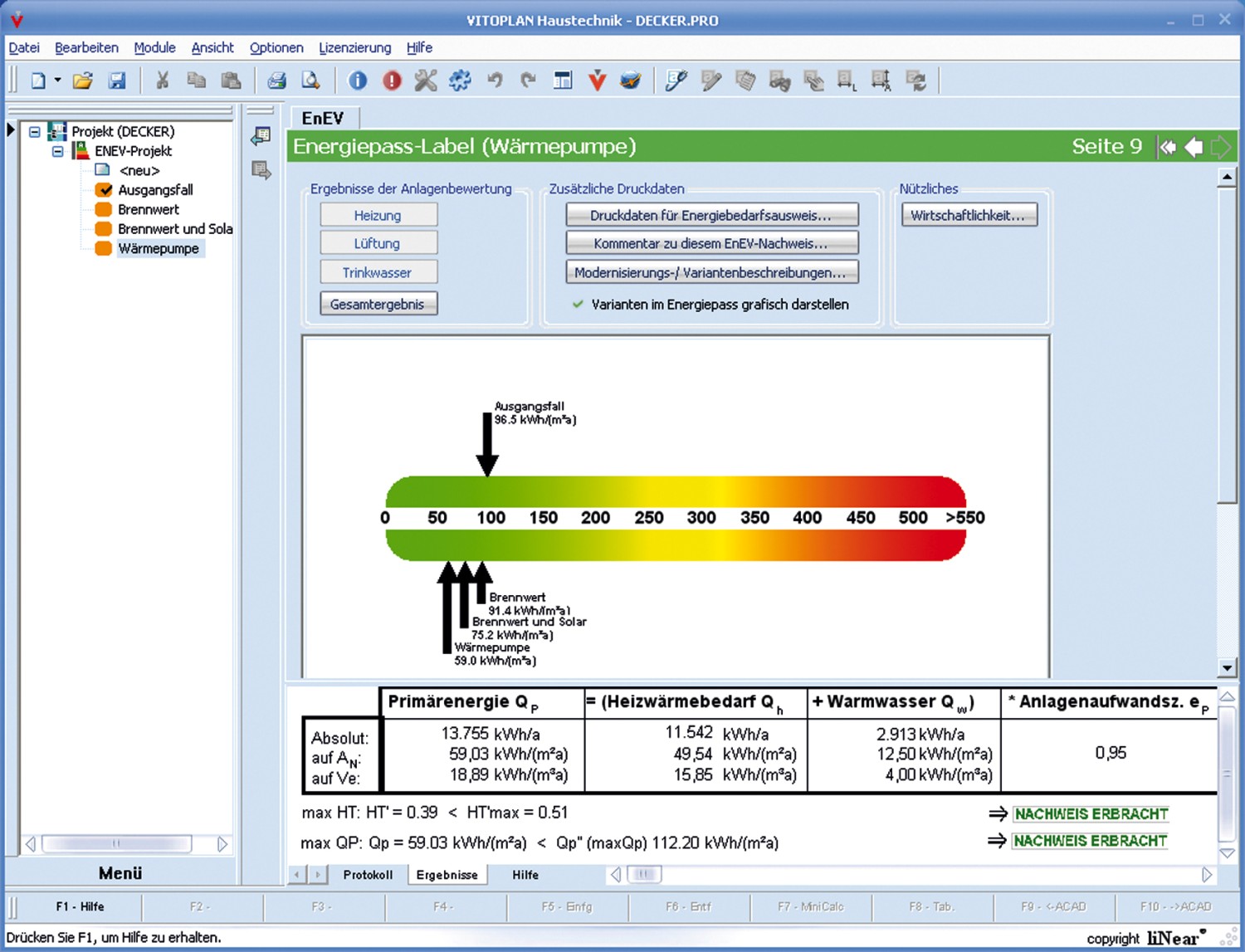The height and width of the screenshot is (952, 1245).
Task: Click the upper panel icon beside the tree
Action: point(261,137)
